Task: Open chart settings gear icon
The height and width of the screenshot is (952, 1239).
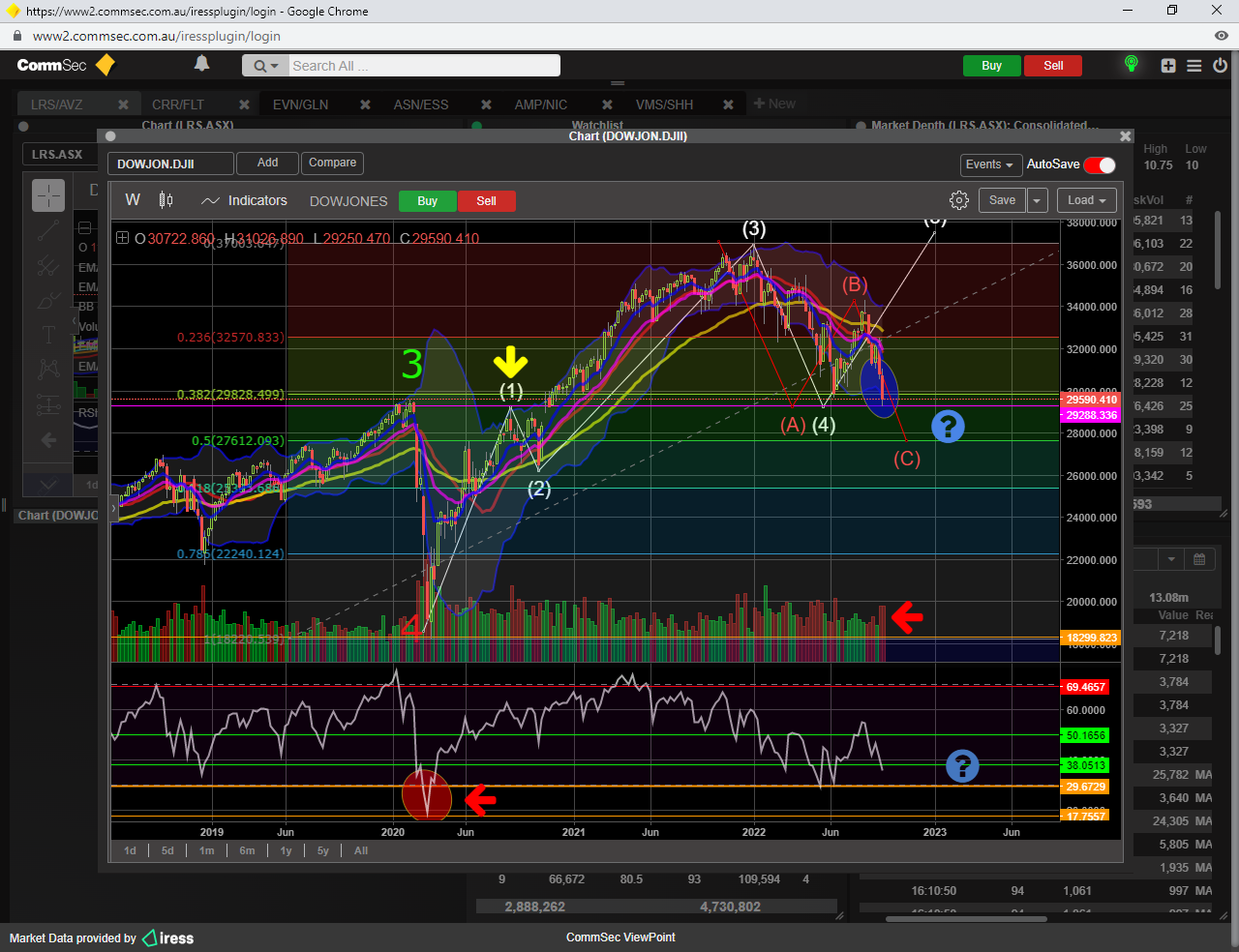Action: point(959,200)
